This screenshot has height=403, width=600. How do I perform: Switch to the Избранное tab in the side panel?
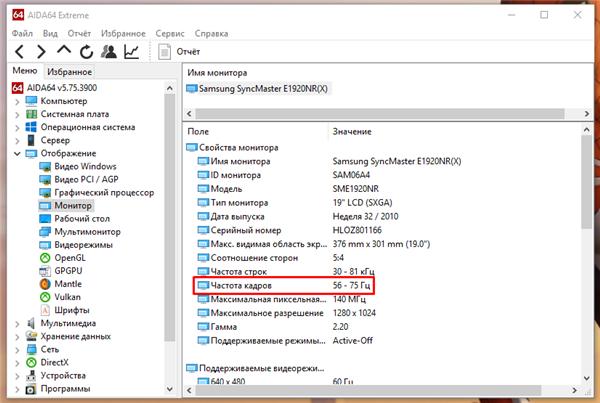coord(69,72)
